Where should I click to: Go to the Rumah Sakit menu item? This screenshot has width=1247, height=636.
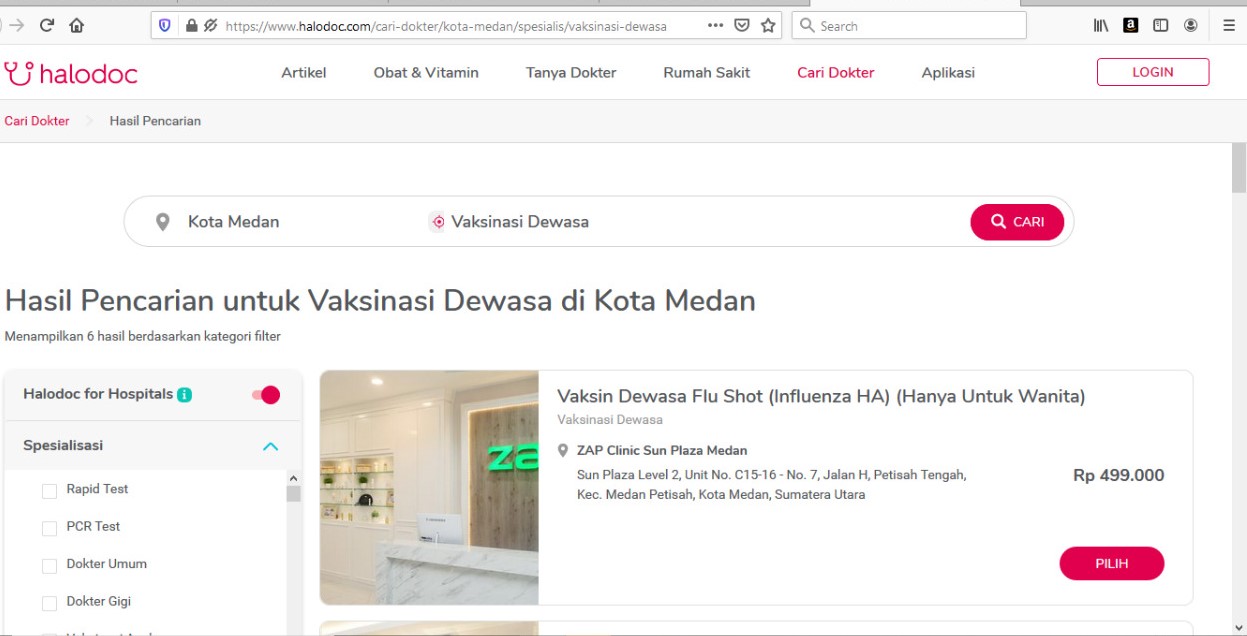pyautogui.click(x=707, y=73)
